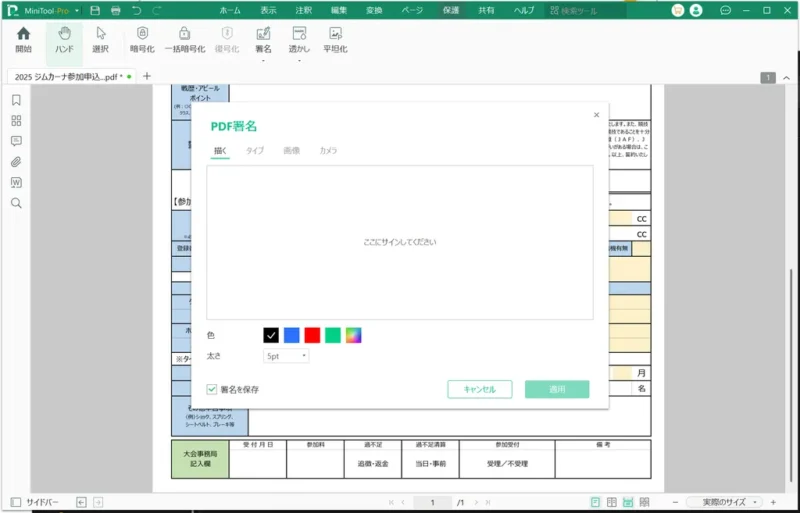Close the PDF署名 dialog

pyautogui.click(x=596, y=115)
